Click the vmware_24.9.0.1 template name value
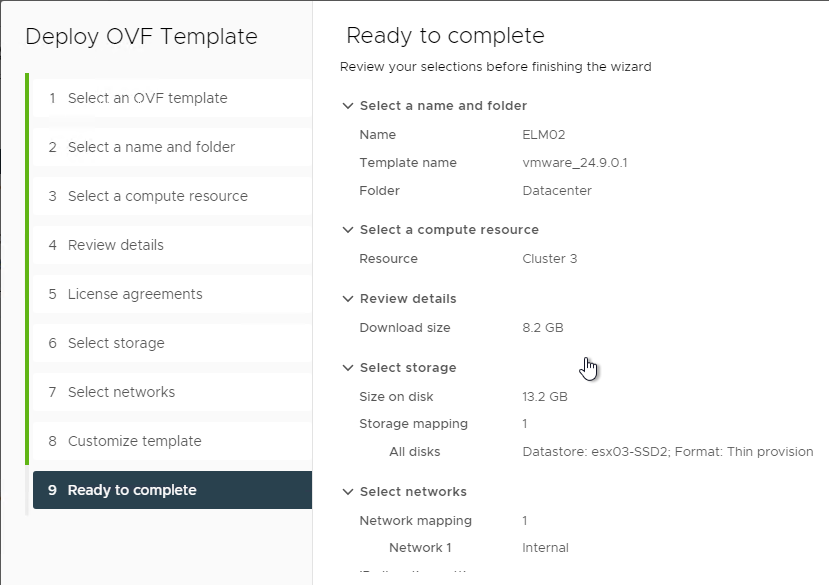The width and height of the screenshot is (829, 585). coord(575,163)
